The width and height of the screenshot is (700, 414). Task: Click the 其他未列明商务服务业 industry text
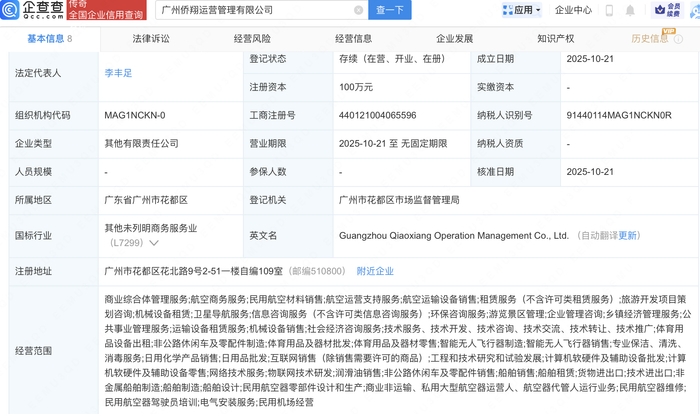tap(150, 228)
